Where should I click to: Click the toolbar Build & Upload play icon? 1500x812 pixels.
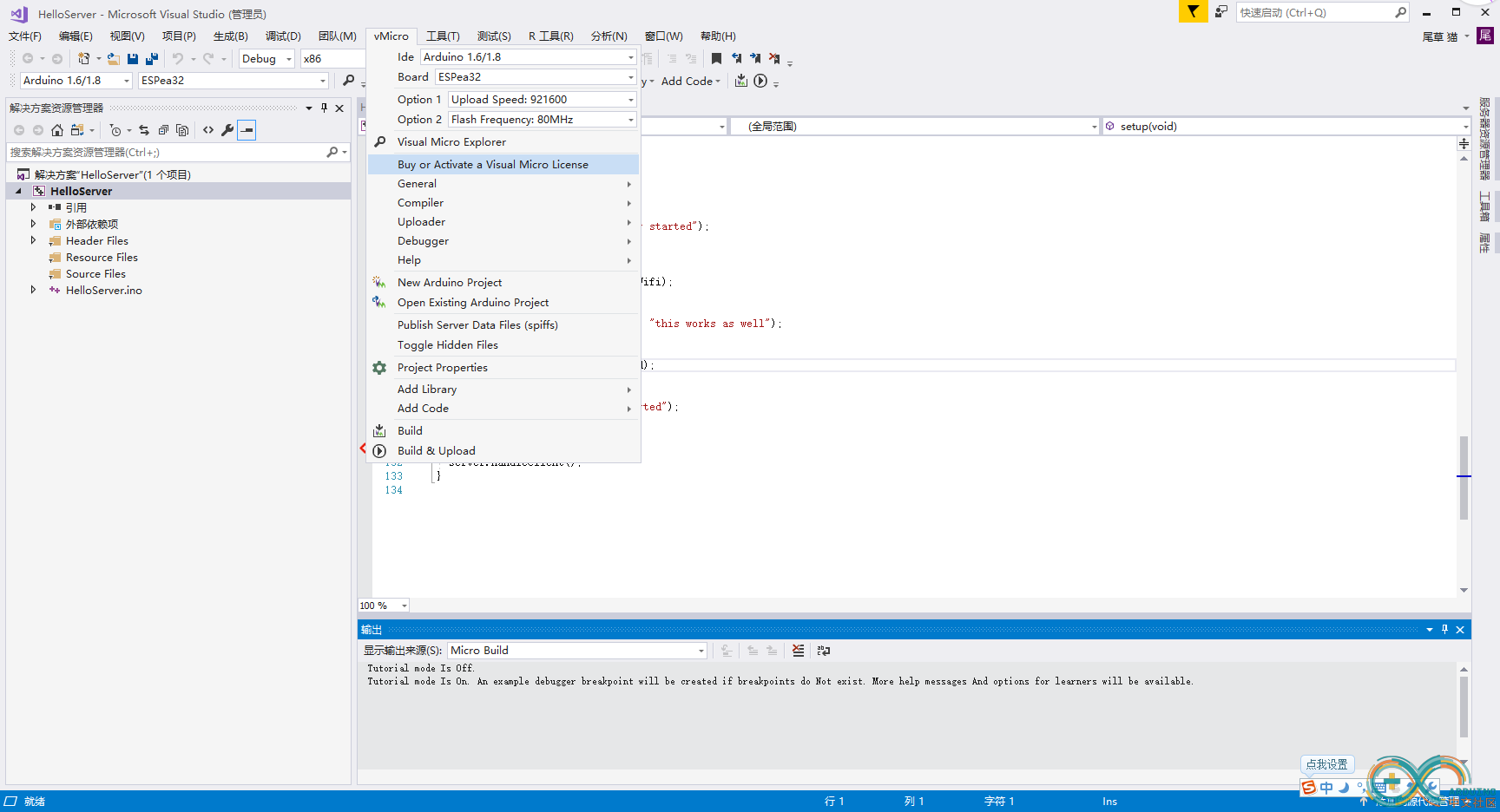(x=760, y=81)
